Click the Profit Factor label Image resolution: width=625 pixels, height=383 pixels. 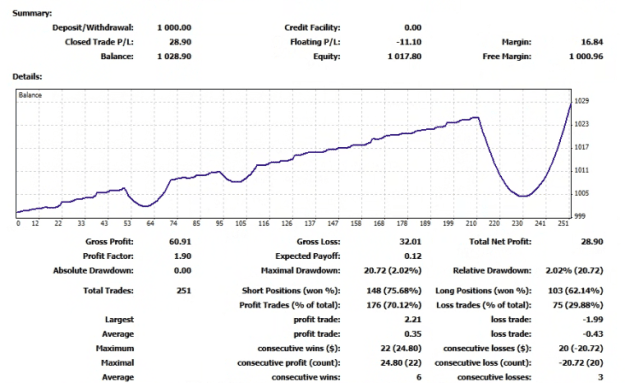click(x=108, y=256)
